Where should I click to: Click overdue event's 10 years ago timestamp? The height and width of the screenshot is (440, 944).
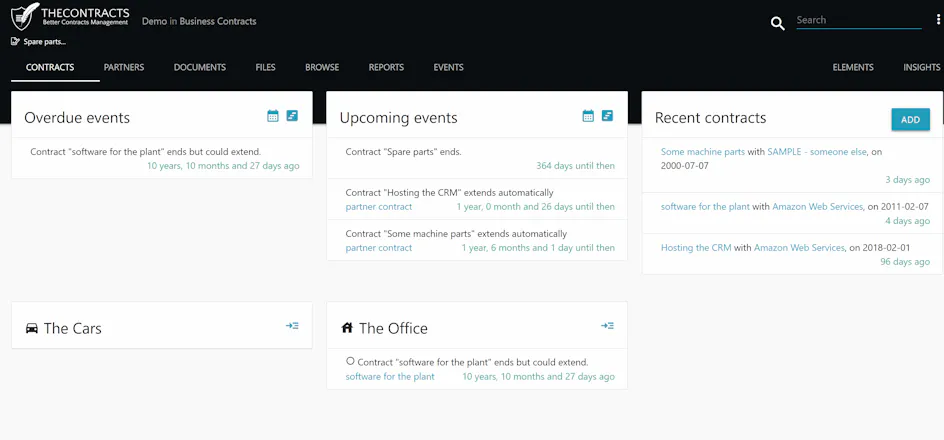[223, 166]
